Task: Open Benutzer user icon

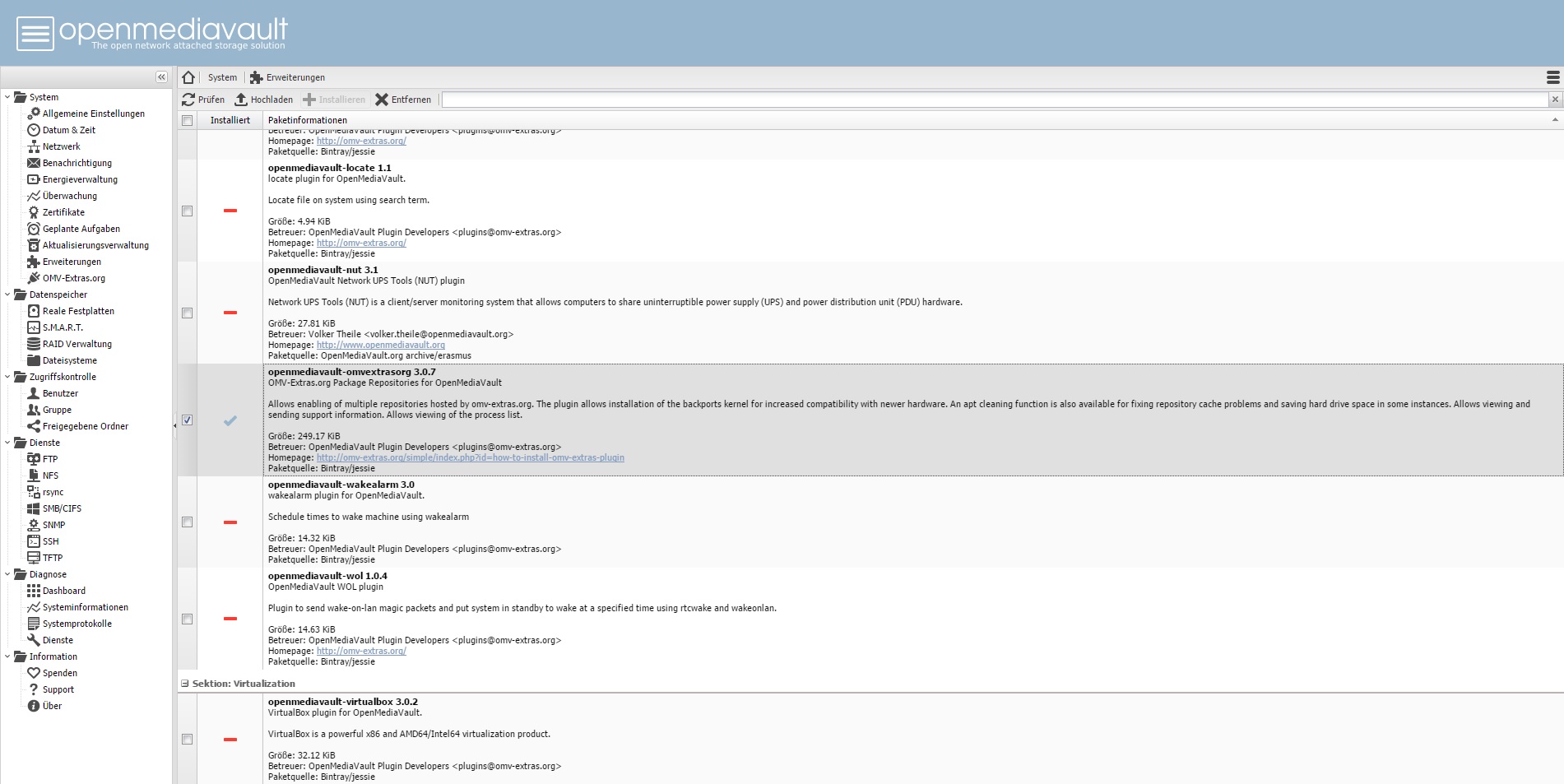Action: (34, 393)
